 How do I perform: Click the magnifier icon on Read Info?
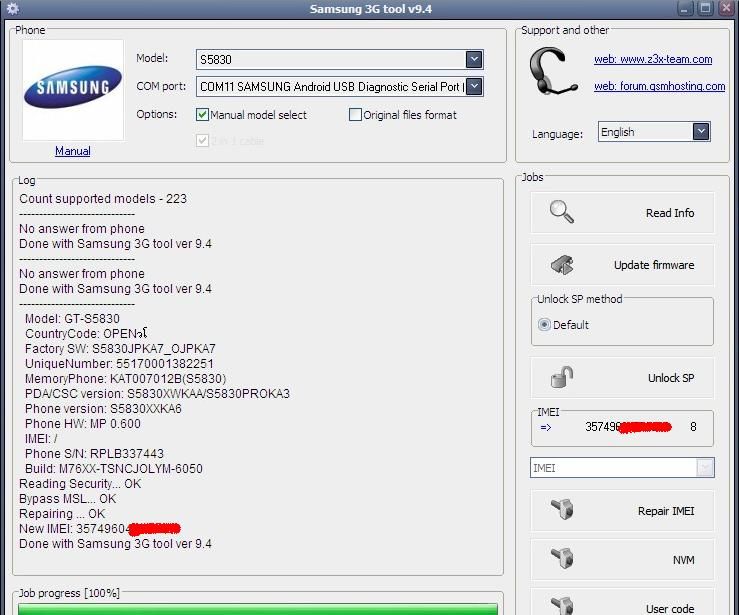[x=562, y=212]
